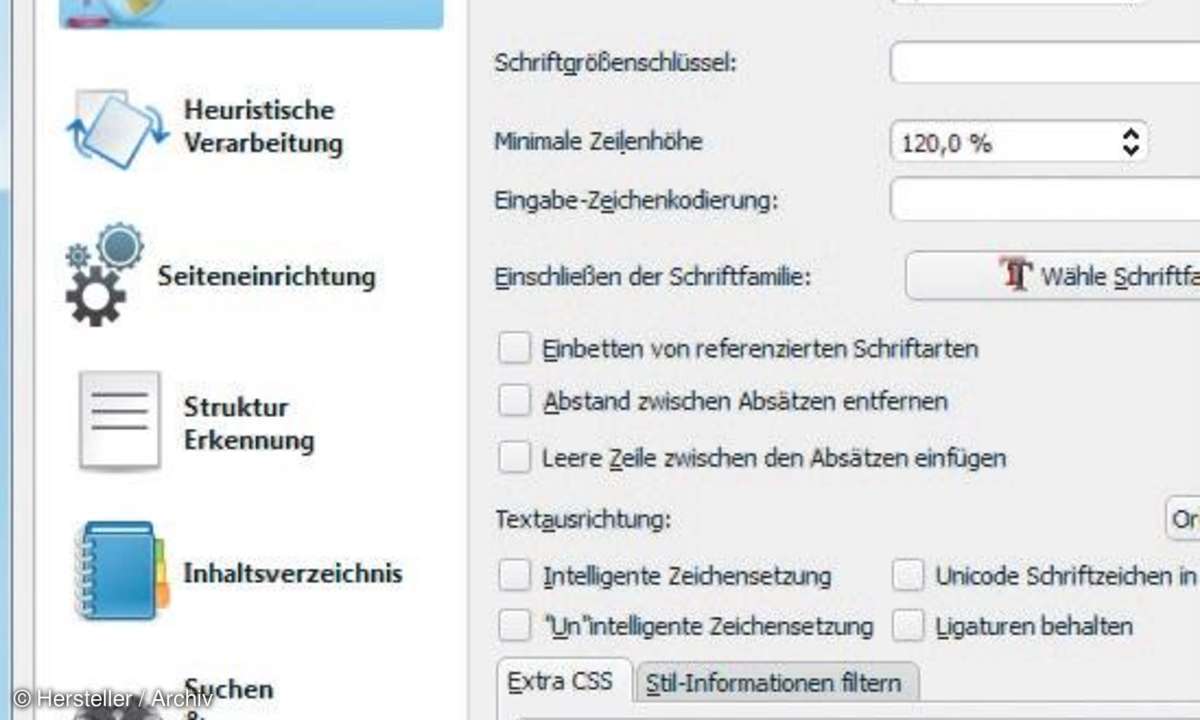The image size is (1200, 720).
Task: Click the Wähle Schriftfamilie button
Action: [x=1053, y=276]
